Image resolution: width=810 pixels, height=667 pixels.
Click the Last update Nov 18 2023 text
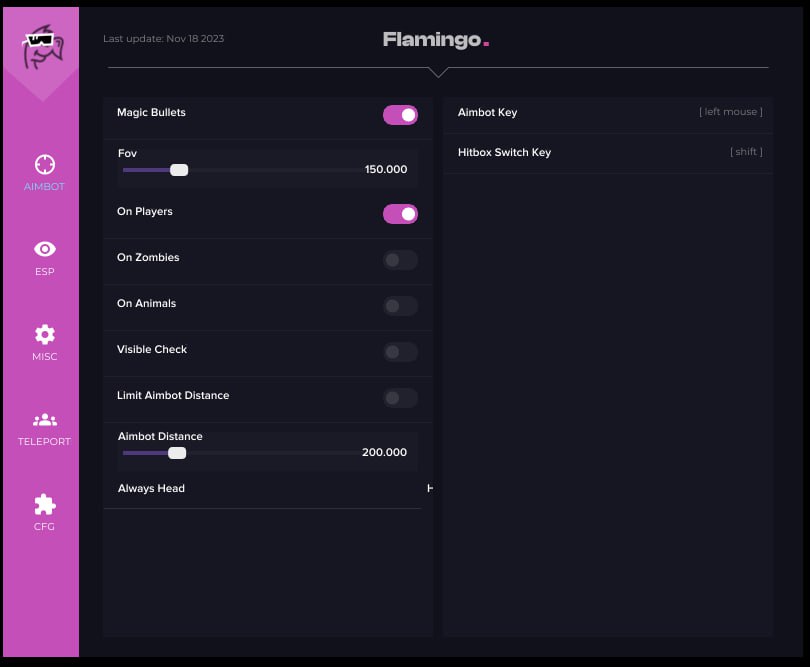(x=163, y=39)
